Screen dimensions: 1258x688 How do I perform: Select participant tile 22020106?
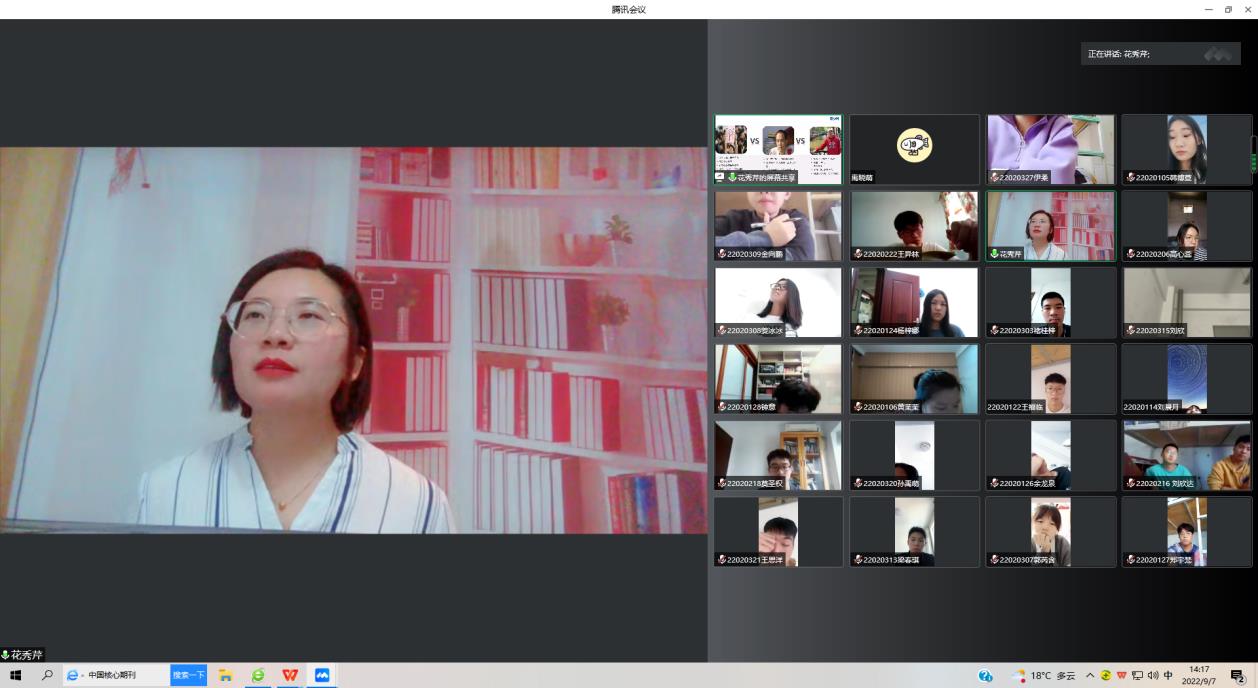[x=915, y=379]
